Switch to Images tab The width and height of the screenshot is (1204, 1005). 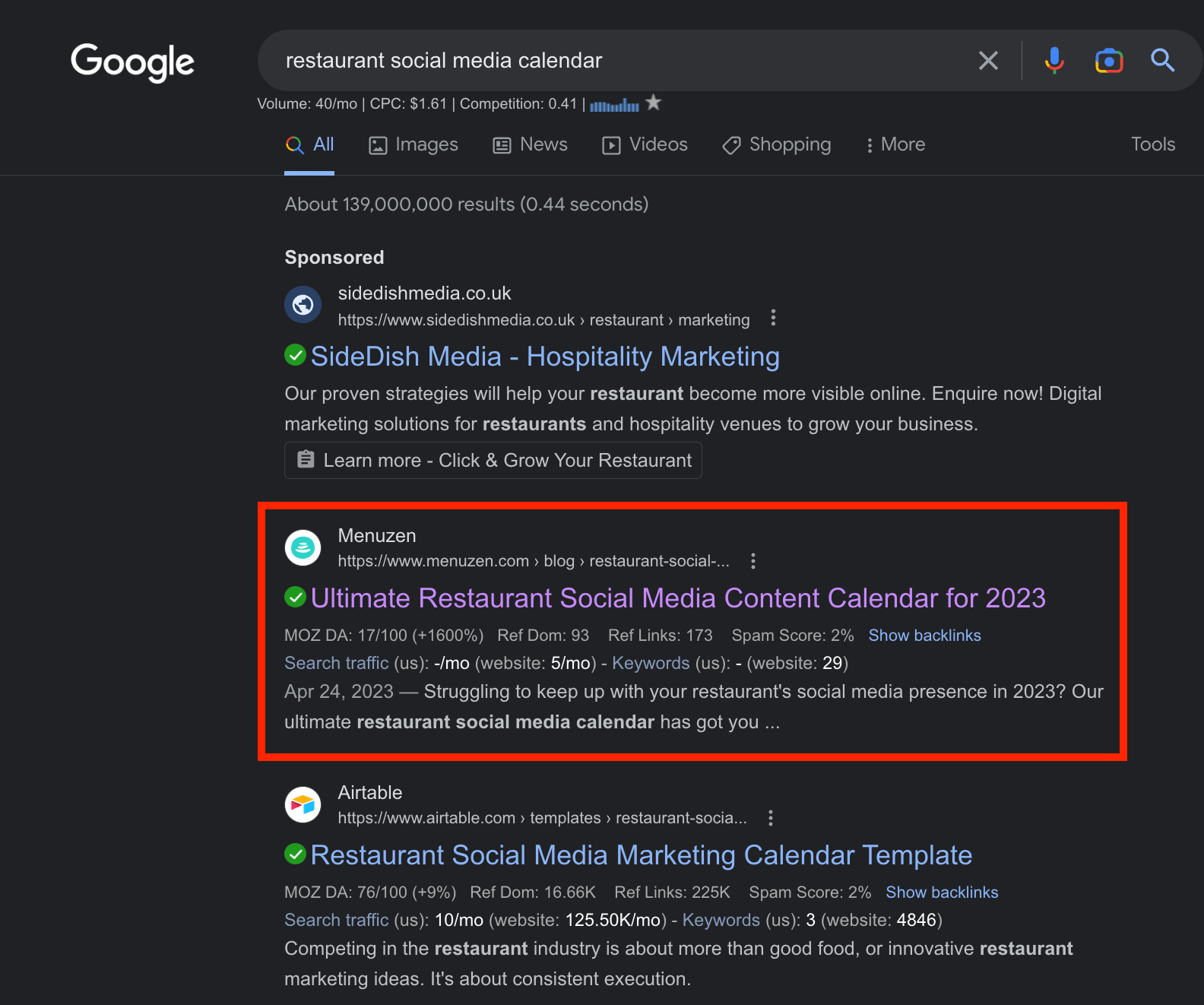(x=413, y=144)
